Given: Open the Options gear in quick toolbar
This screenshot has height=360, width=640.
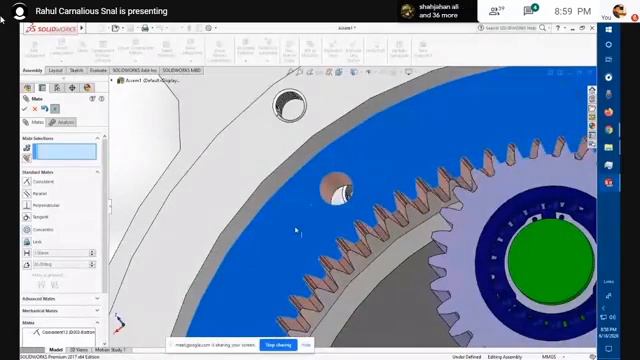Looking at the screenshot, I should 209,28.
